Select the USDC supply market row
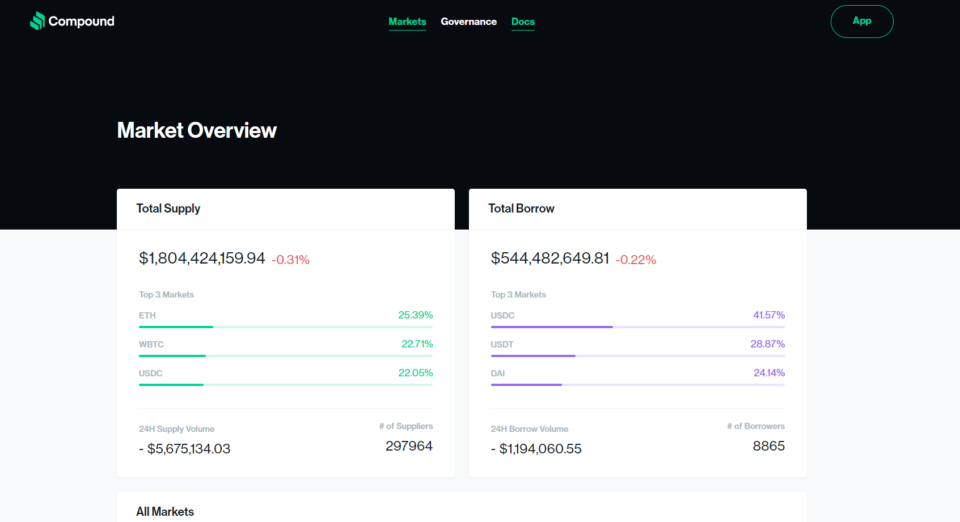The image size is (960, 522). (285, 376)
